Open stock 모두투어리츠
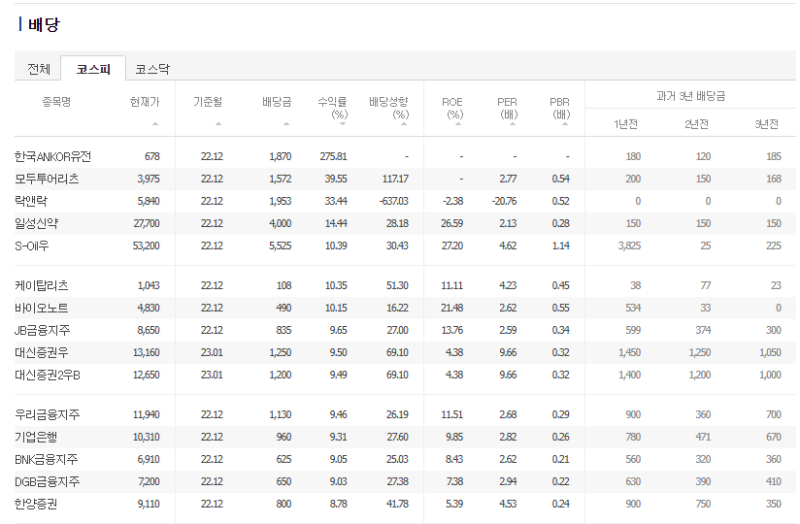800x524 pixels. (46, 179)
